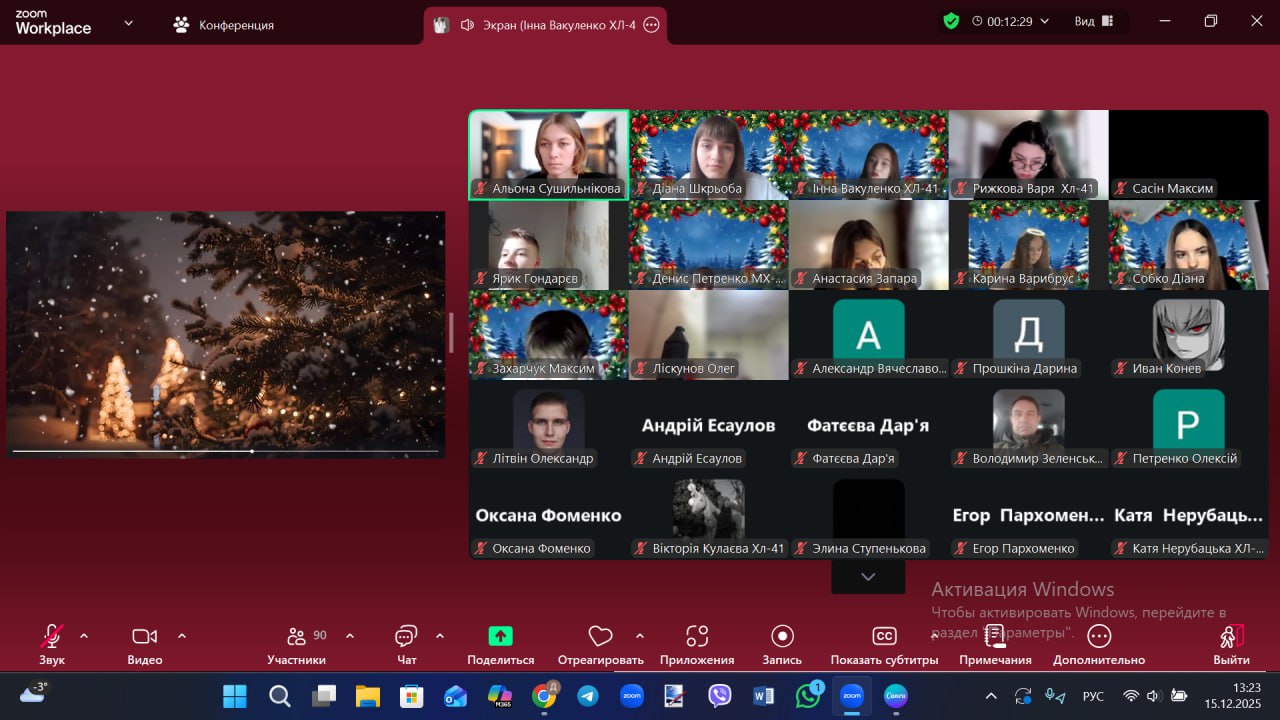Toggle camera with Видео button

pyautogui.click(x=145, y=637)
